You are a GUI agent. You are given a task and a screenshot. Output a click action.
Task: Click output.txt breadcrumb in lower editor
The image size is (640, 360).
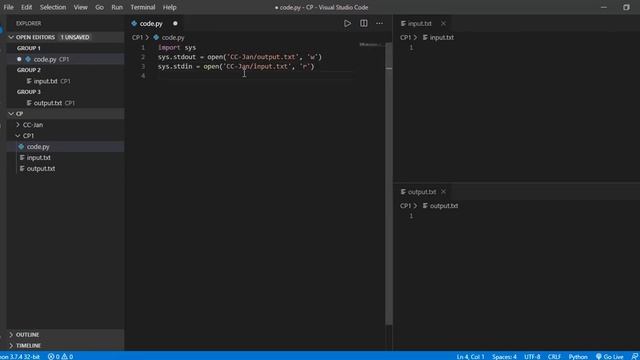(444, 206)
